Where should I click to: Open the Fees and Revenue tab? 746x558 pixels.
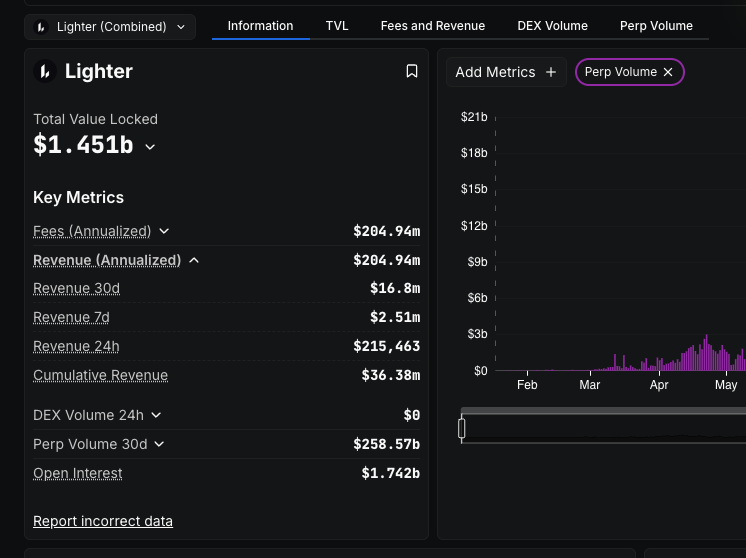[432, 26]
